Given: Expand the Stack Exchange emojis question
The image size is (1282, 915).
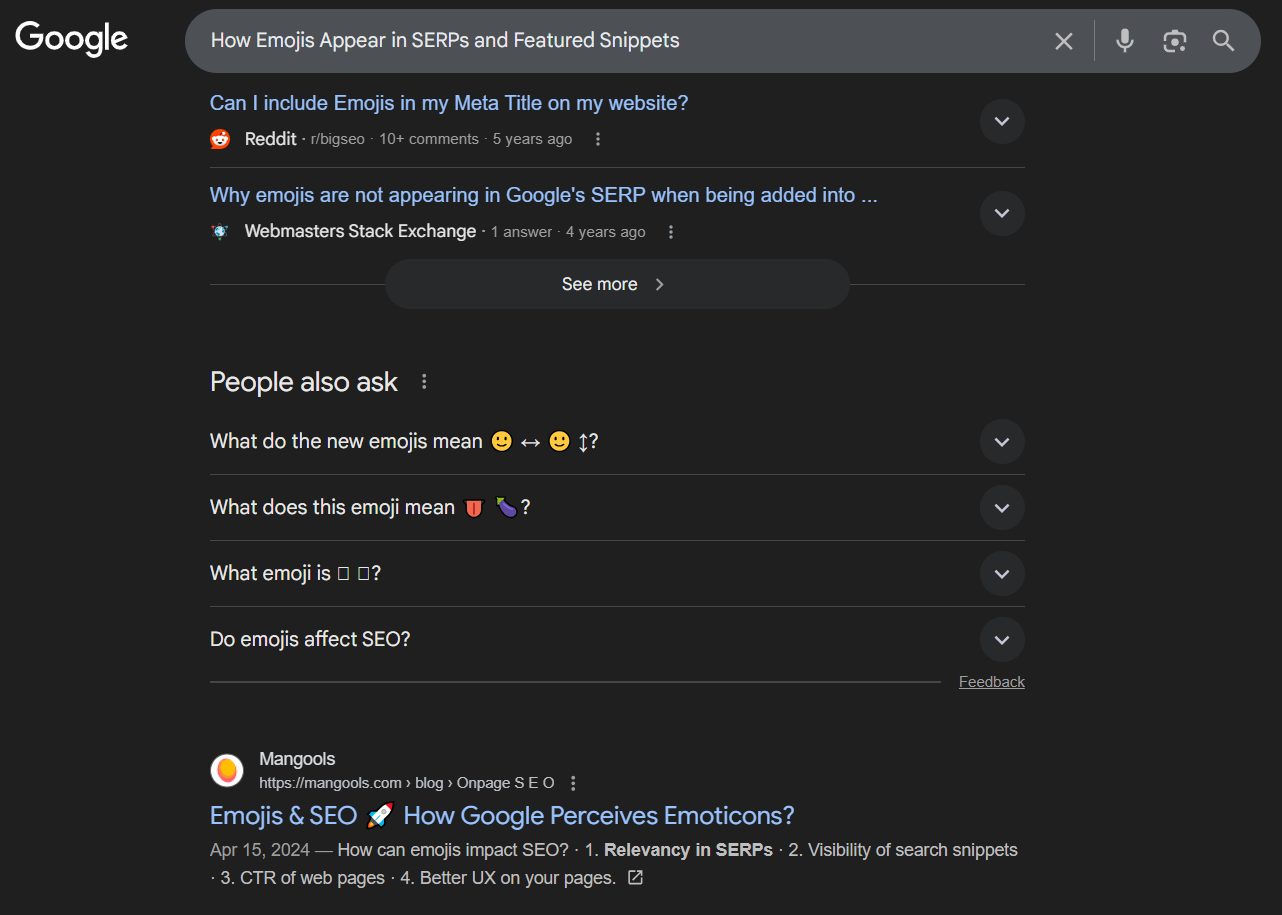Looking at the screenshot, I should 1002,213.
